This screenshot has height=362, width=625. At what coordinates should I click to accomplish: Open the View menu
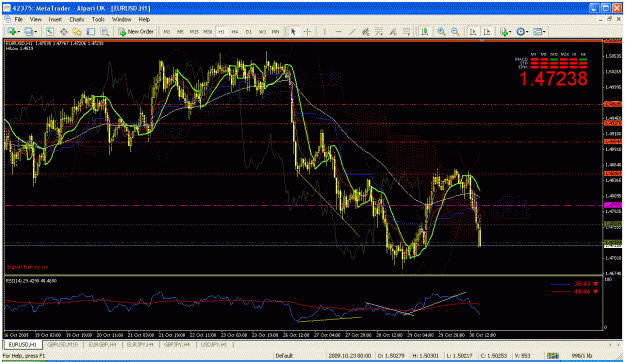coord(35,19)
